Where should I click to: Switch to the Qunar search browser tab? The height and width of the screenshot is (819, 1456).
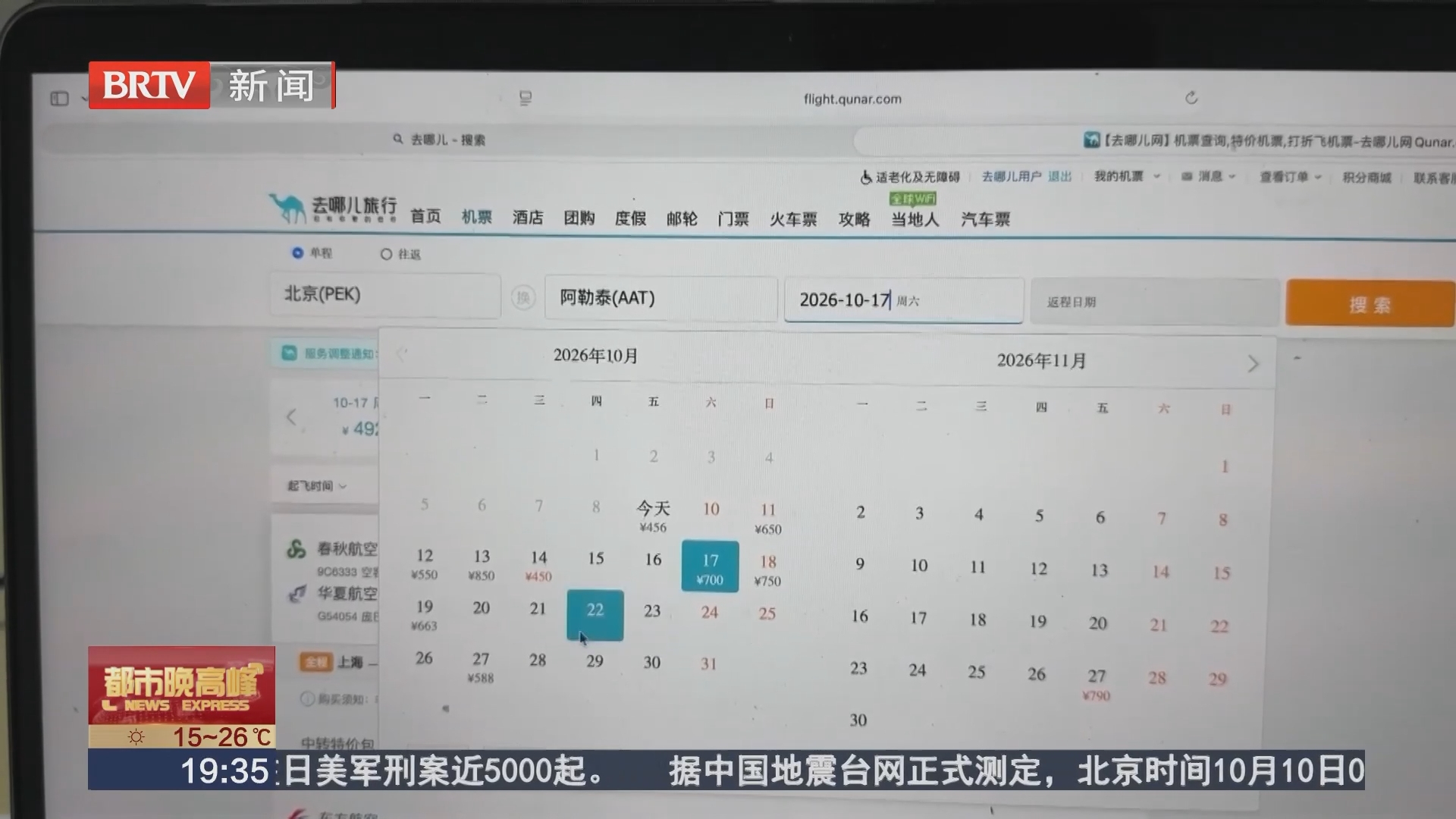440,140
